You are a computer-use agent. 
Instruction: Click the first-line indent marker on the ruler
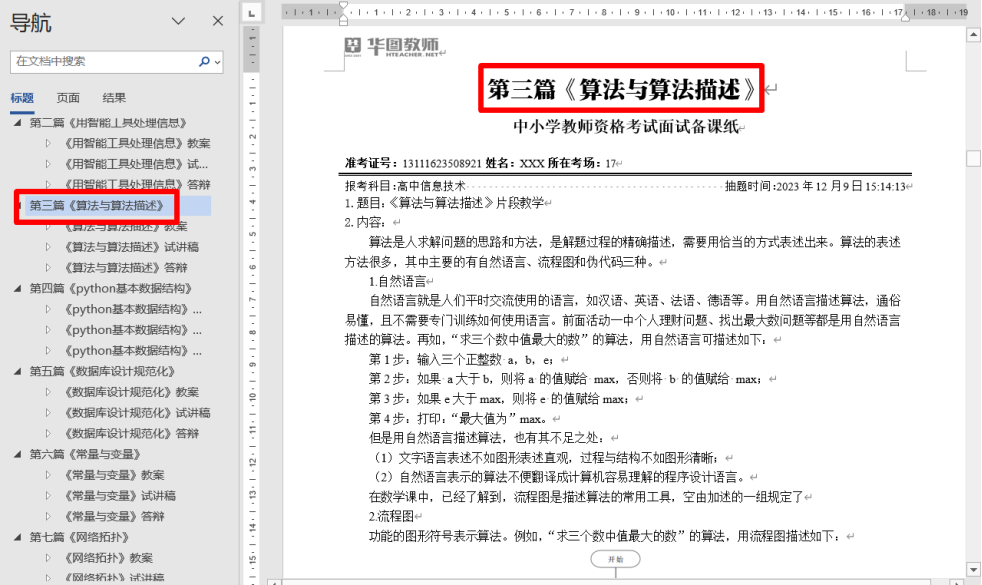point(343,7)
